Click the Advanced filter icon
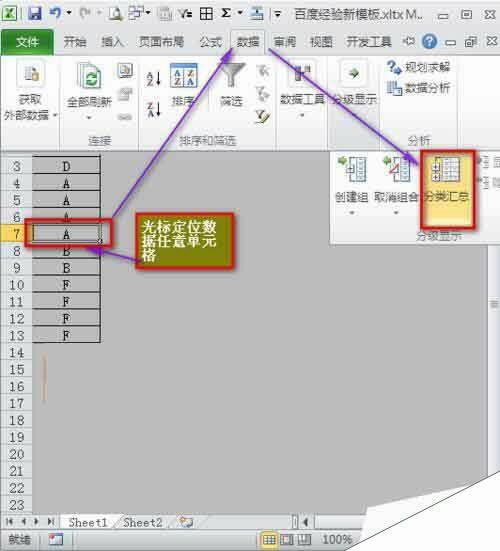Screen dimensions: 500x551 click(263, 116)
